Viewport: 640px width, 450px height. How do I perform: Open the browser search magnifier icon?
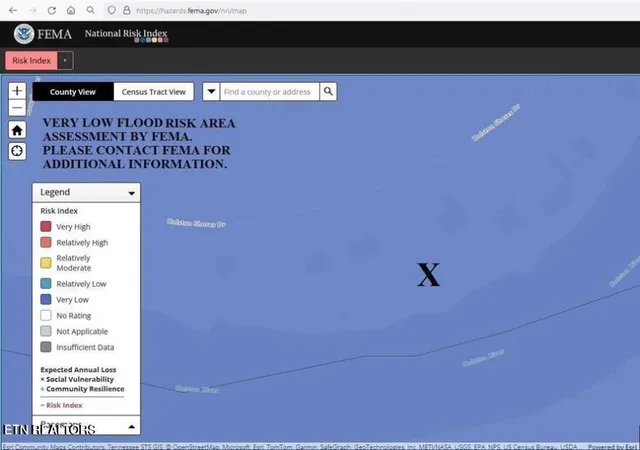point(91,10)
